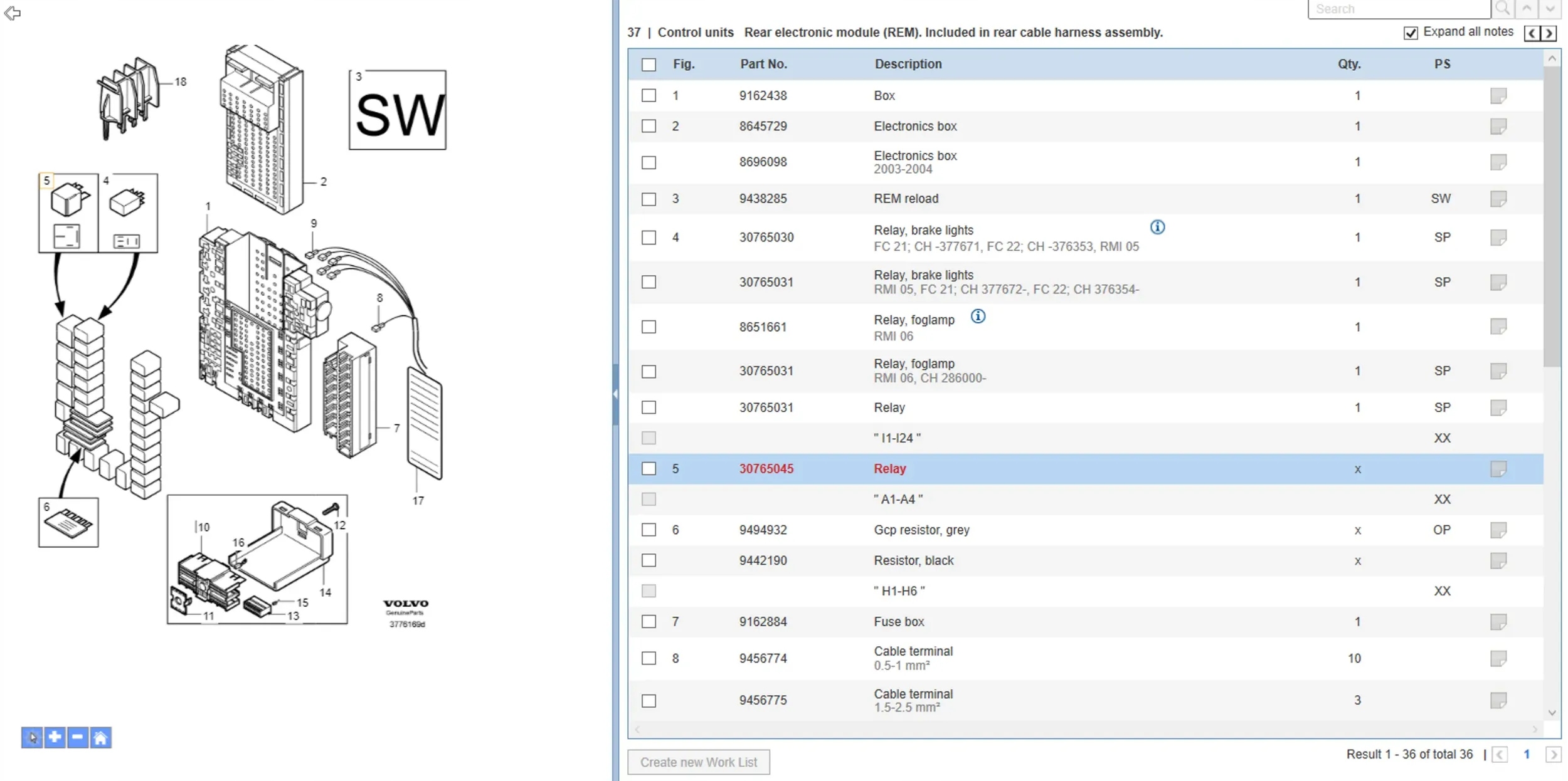Screen dimensions: 1568x781
Task: Sort by Description column header
Action: [908, 64]
